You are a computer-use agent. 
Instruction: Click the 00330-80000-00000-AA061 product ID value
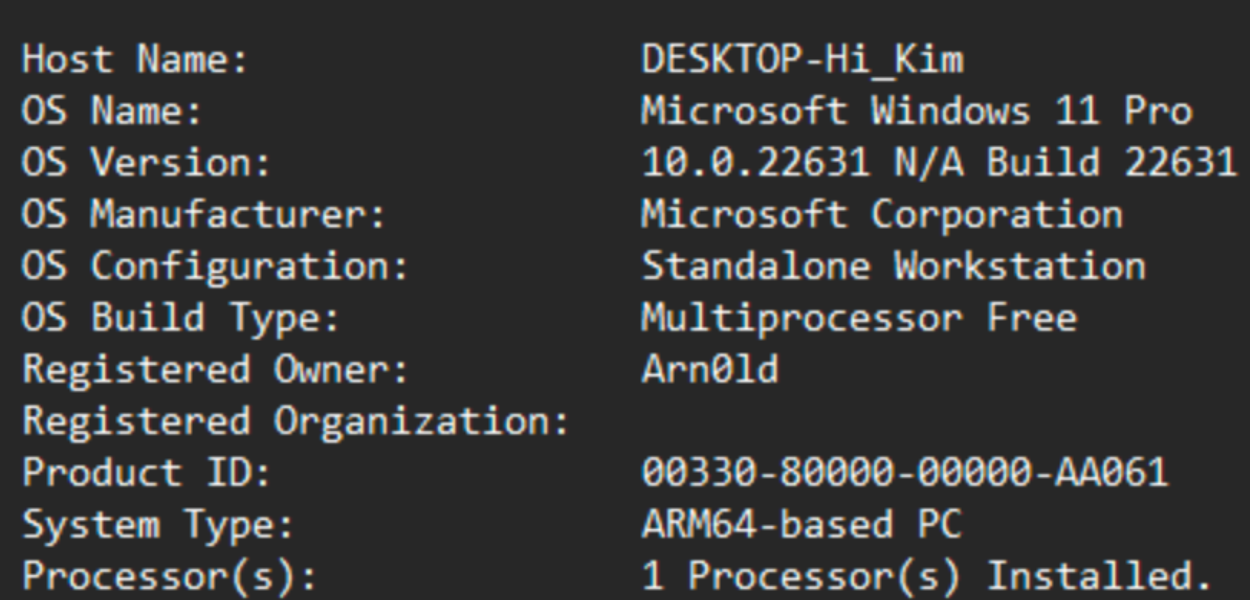click(x=904, y=474)
